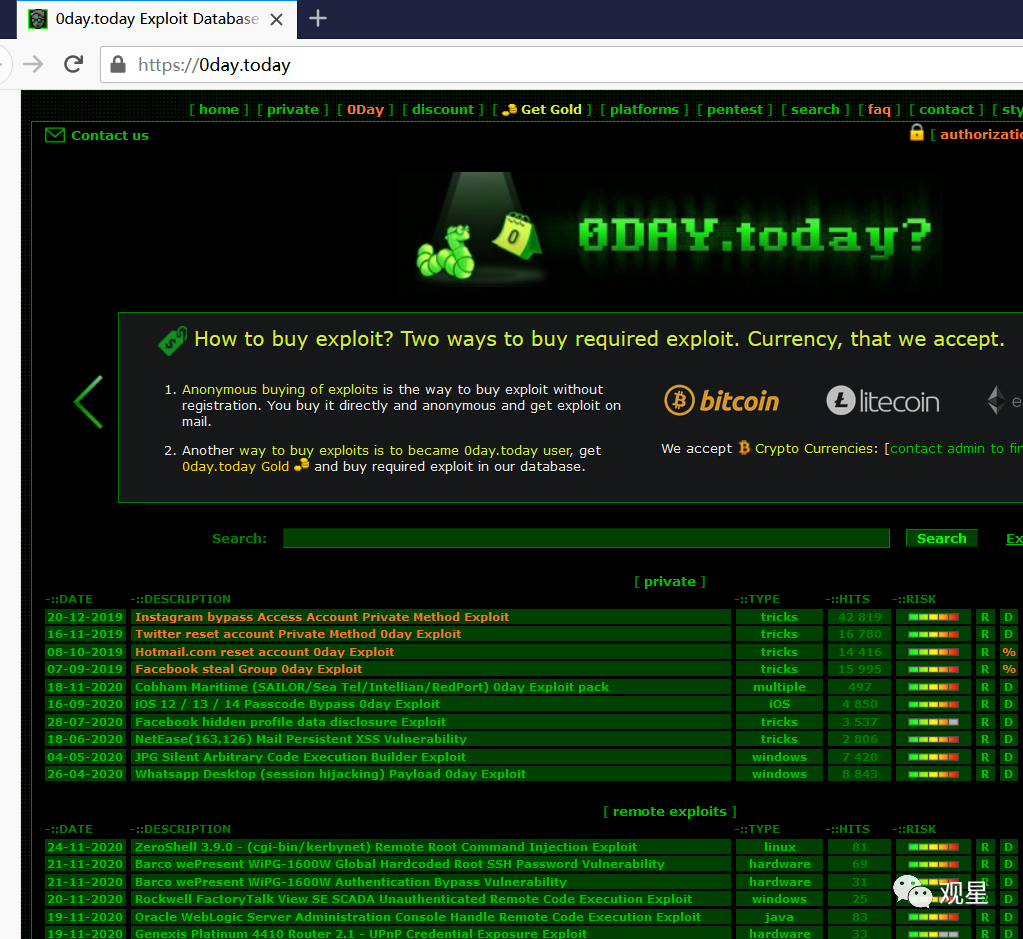Click the D icon in Cobham Maritime row
Screen dimensions: 1023x939
click(1009, 687)
